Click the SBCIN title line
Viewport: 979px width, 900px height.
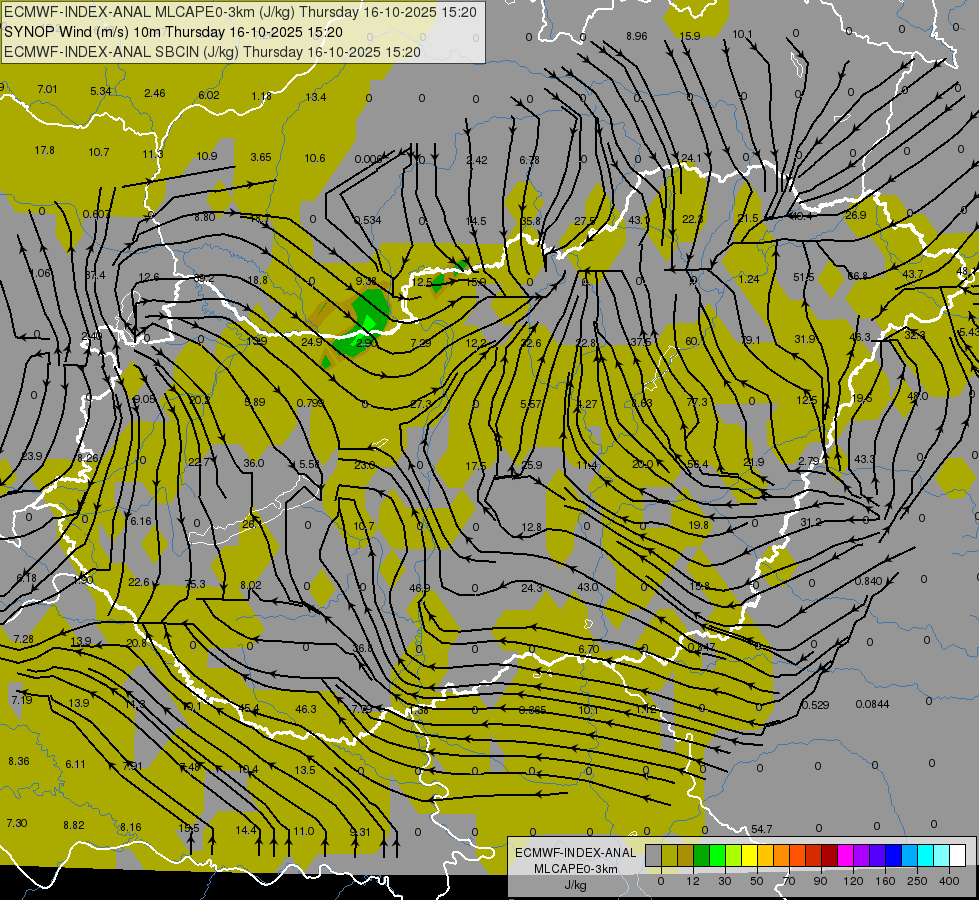tap(212, 52)
